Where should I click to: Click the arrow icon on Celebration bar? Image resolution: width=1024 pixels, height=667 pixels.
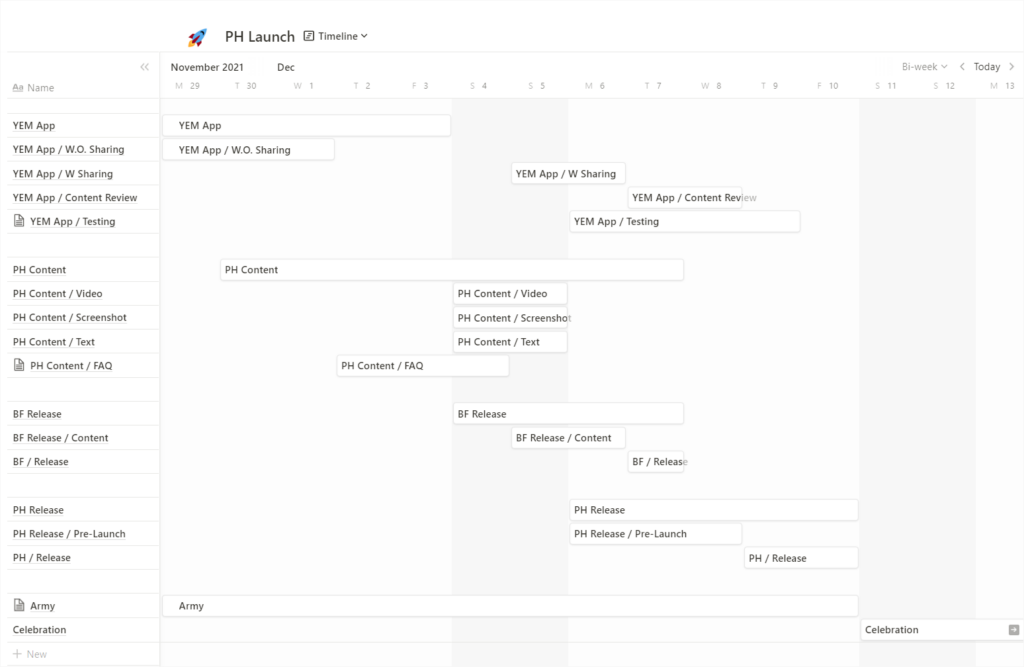(x=1014, y=630)
